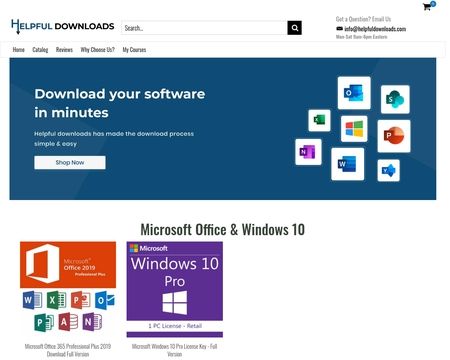Viewport: 450px width, 360px height.
Task: Click the Outlook icon on Office 2019 product
Action: point(105,300)
